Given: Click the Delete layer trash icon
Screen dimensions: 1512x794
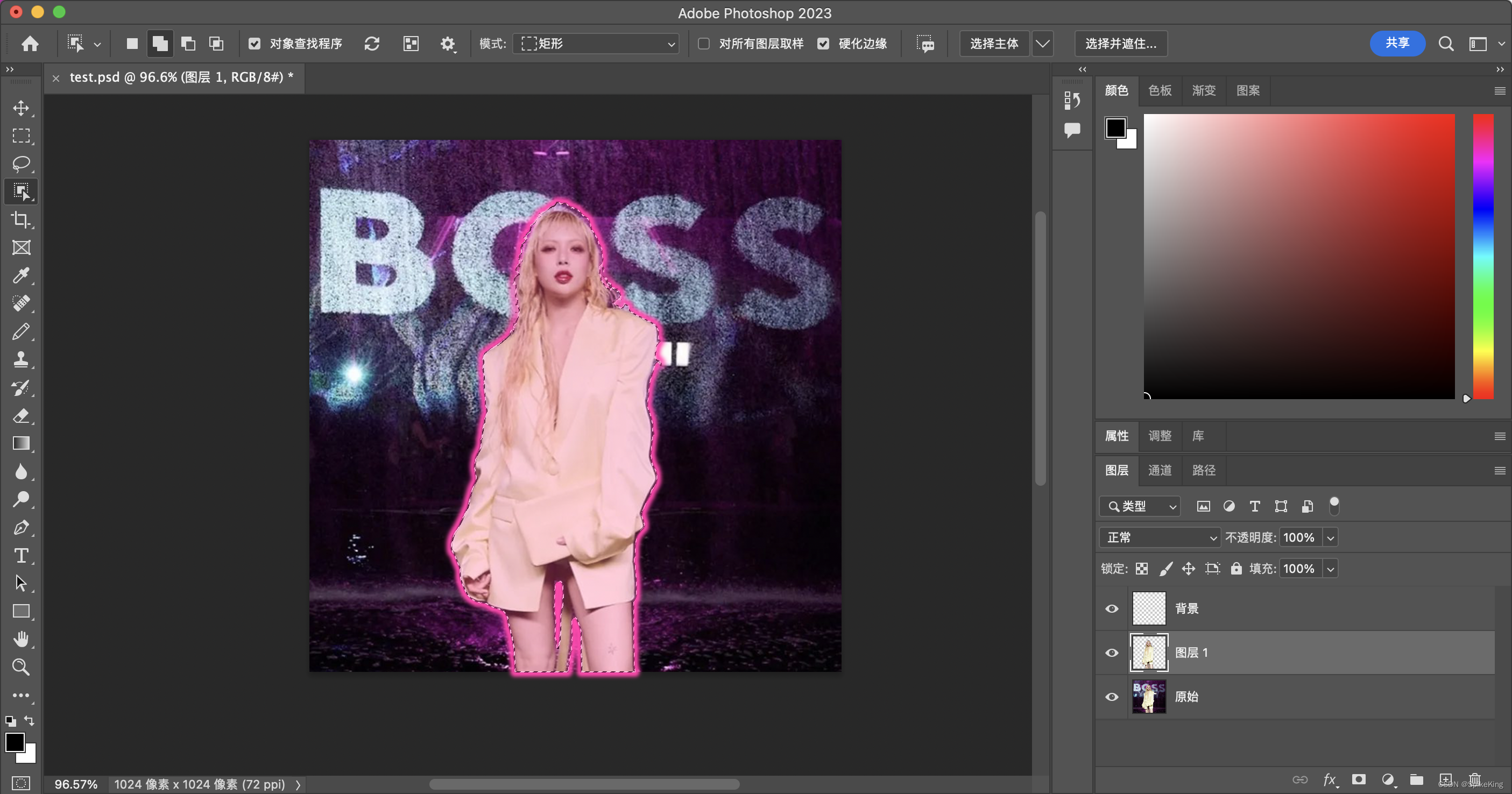Looking at the screenshot, I should point(1474,779).
